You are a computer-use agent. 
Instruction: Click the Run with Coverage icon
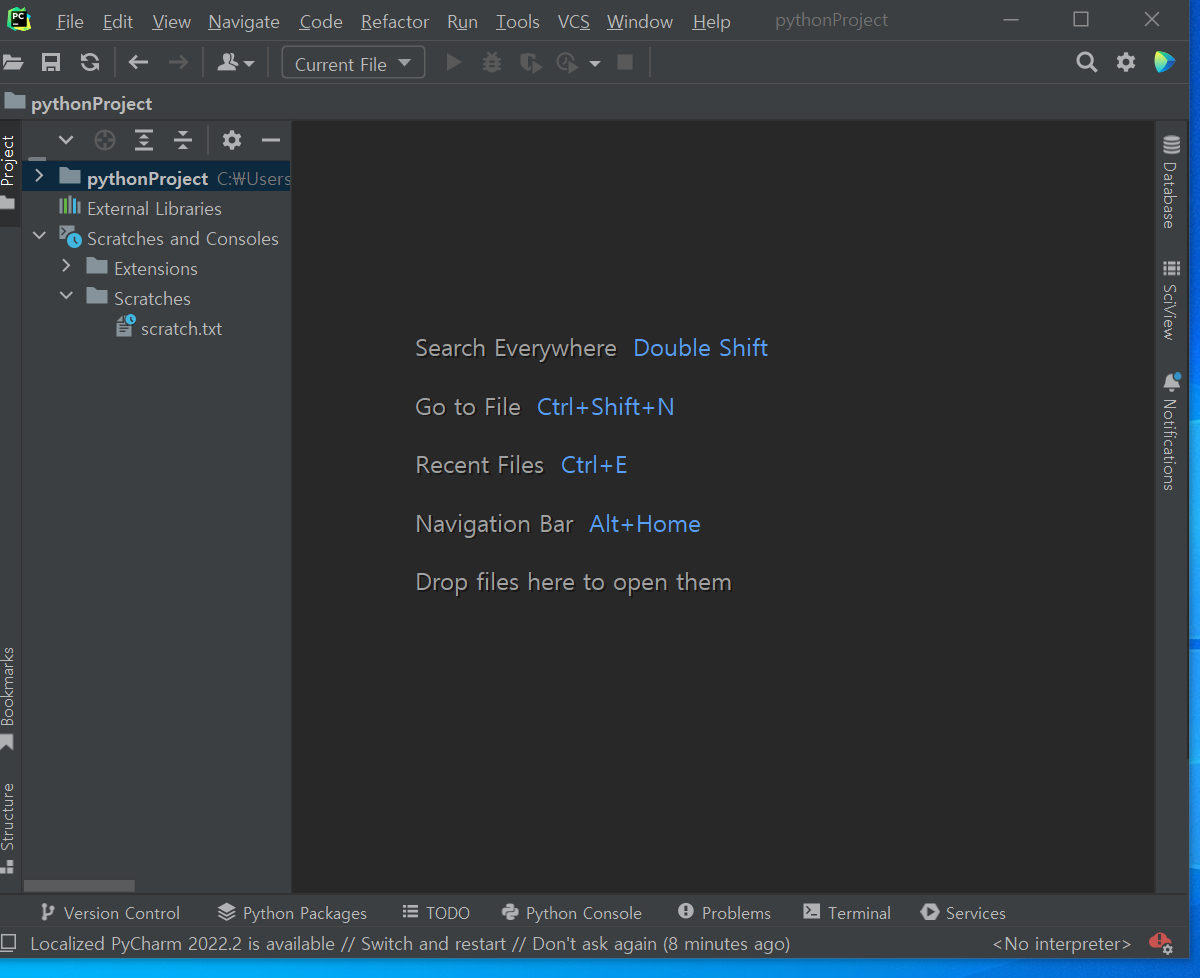(x=530, y=63)
